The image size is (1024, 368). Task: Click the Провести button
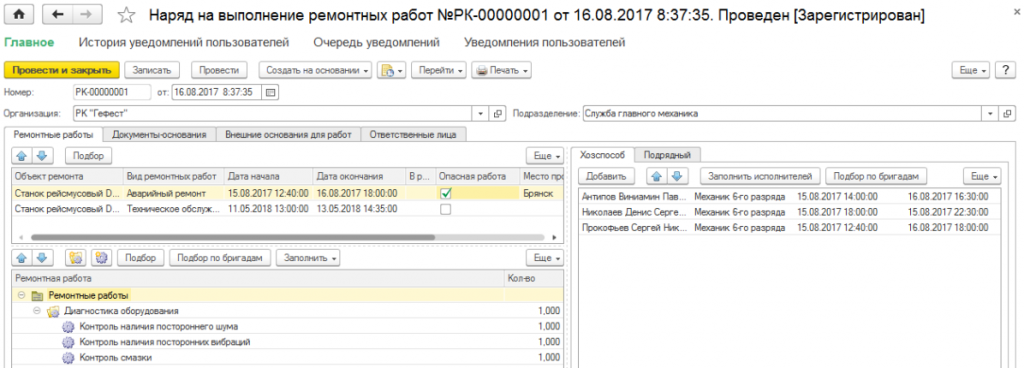pos(219,70)
